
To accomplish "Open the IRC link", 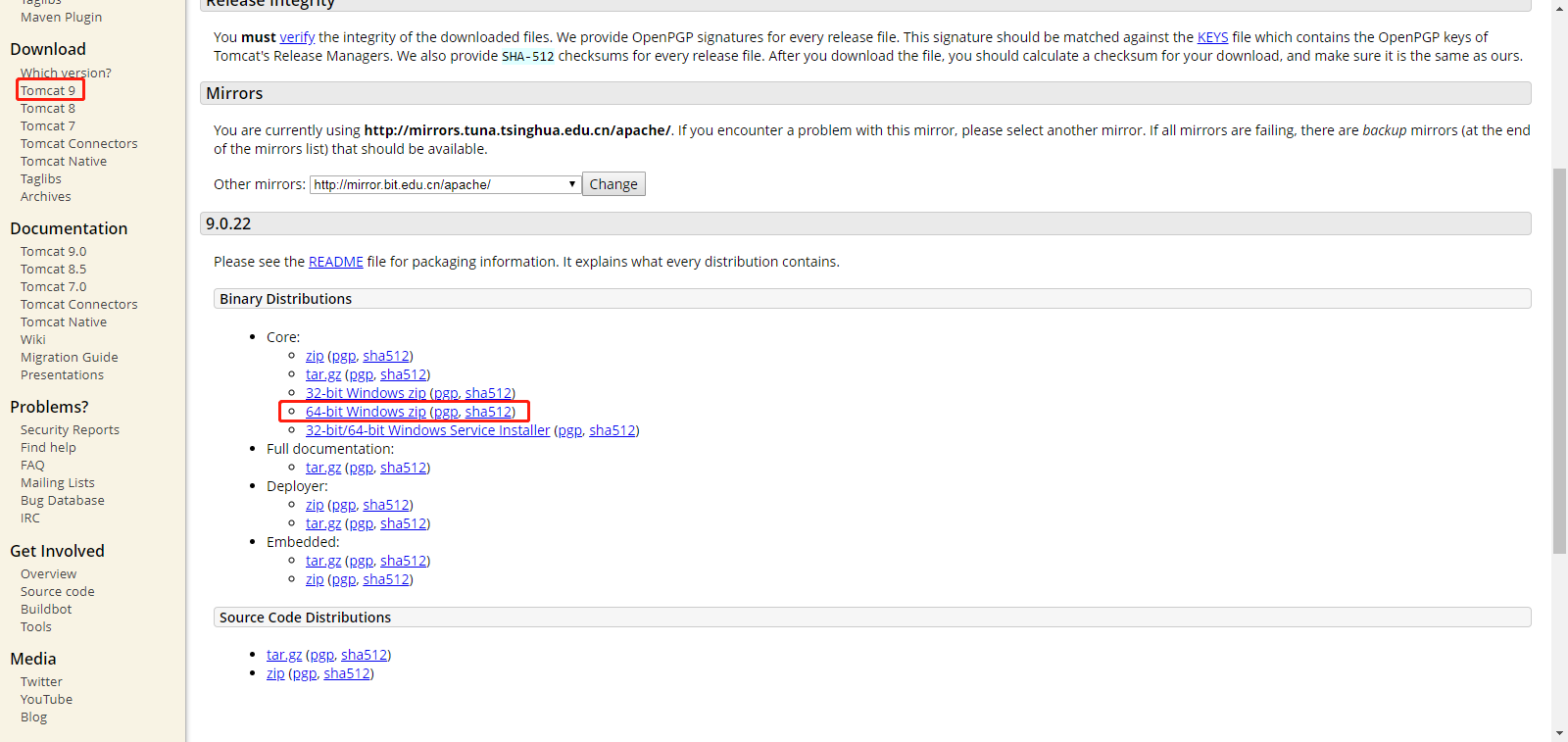I will point(30,518).
